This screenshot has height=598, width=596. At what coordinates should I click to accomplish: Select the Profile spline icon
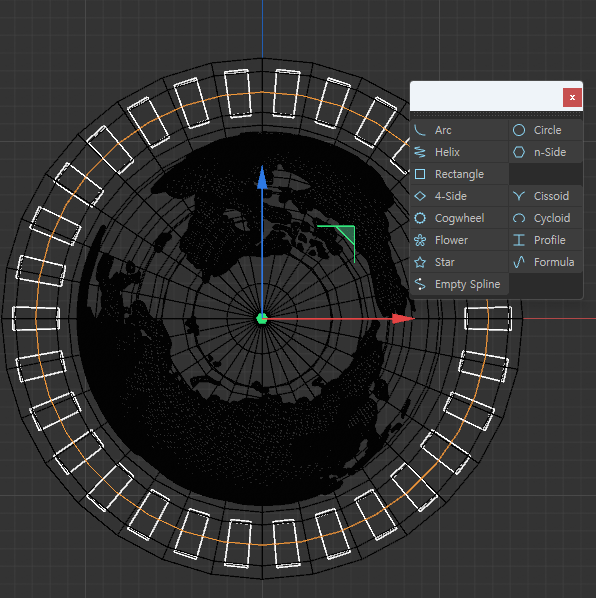pyautogui.click(x=519, y=240)
